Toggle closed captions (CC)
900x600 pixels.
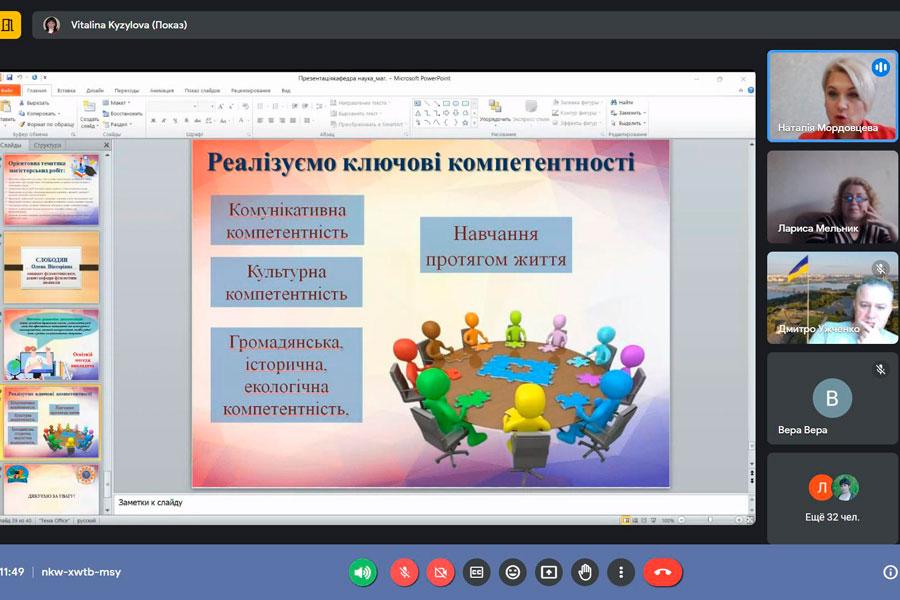click(476, 572)
